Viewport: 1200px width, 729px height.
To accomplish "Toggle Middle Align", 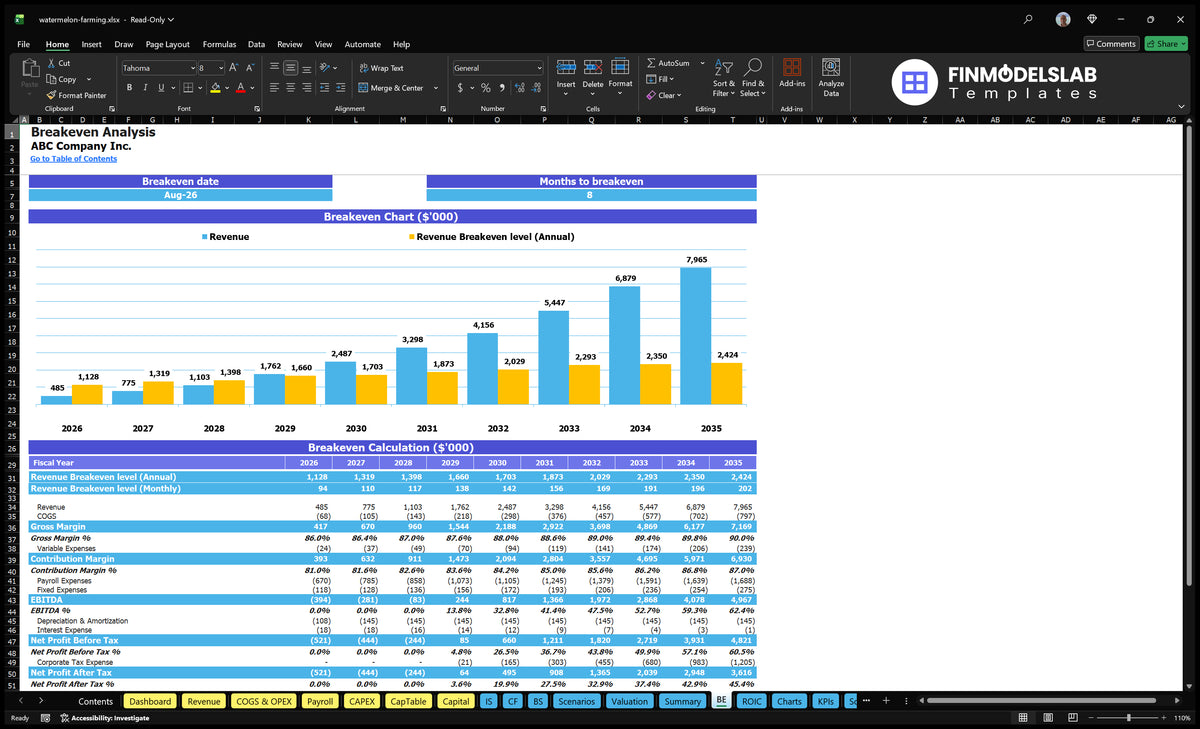I will 290,68.
